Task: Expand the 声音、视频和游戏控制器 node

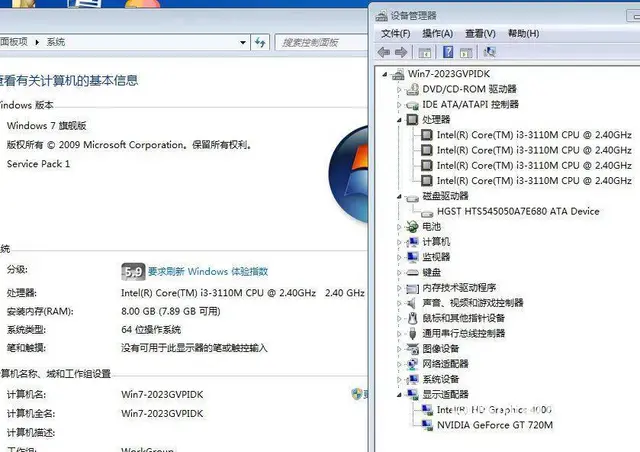Action: (x=399, y=303)
